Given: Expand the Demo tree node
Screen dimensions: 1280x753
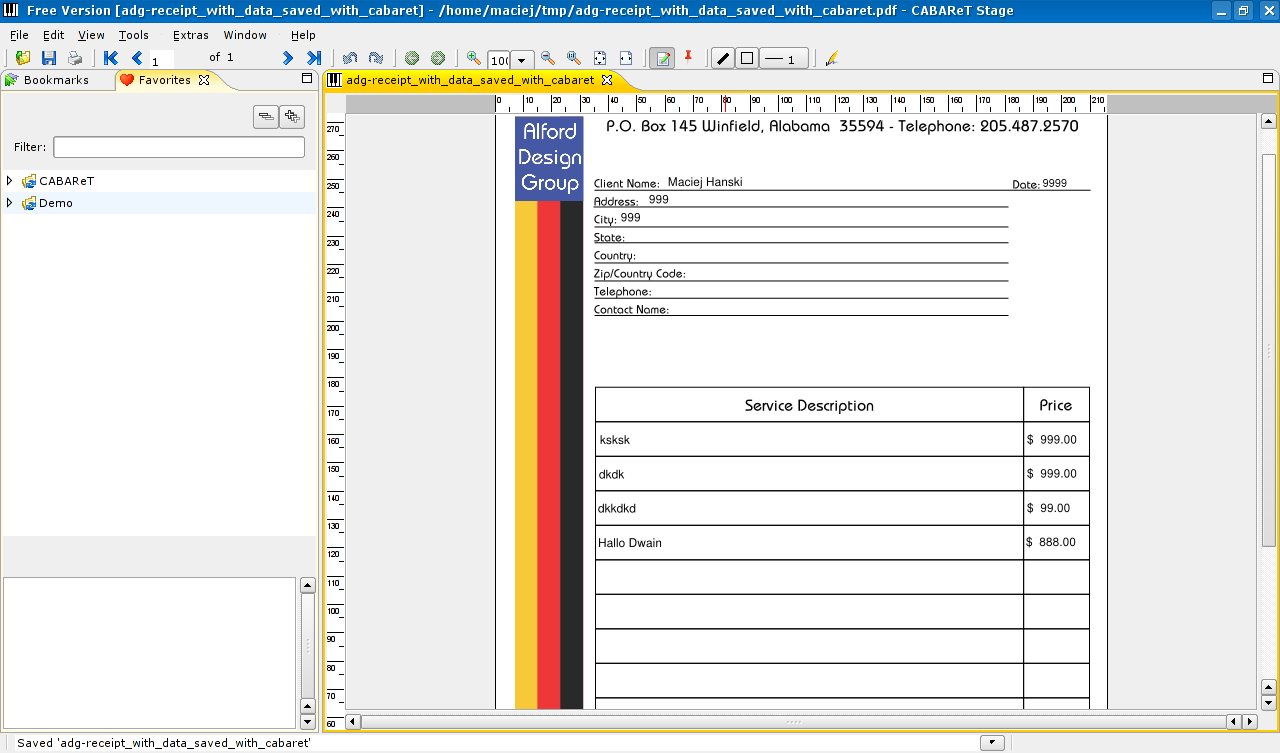Looking at the screenshot, I should pyautogui.click(x=10, y=203).
